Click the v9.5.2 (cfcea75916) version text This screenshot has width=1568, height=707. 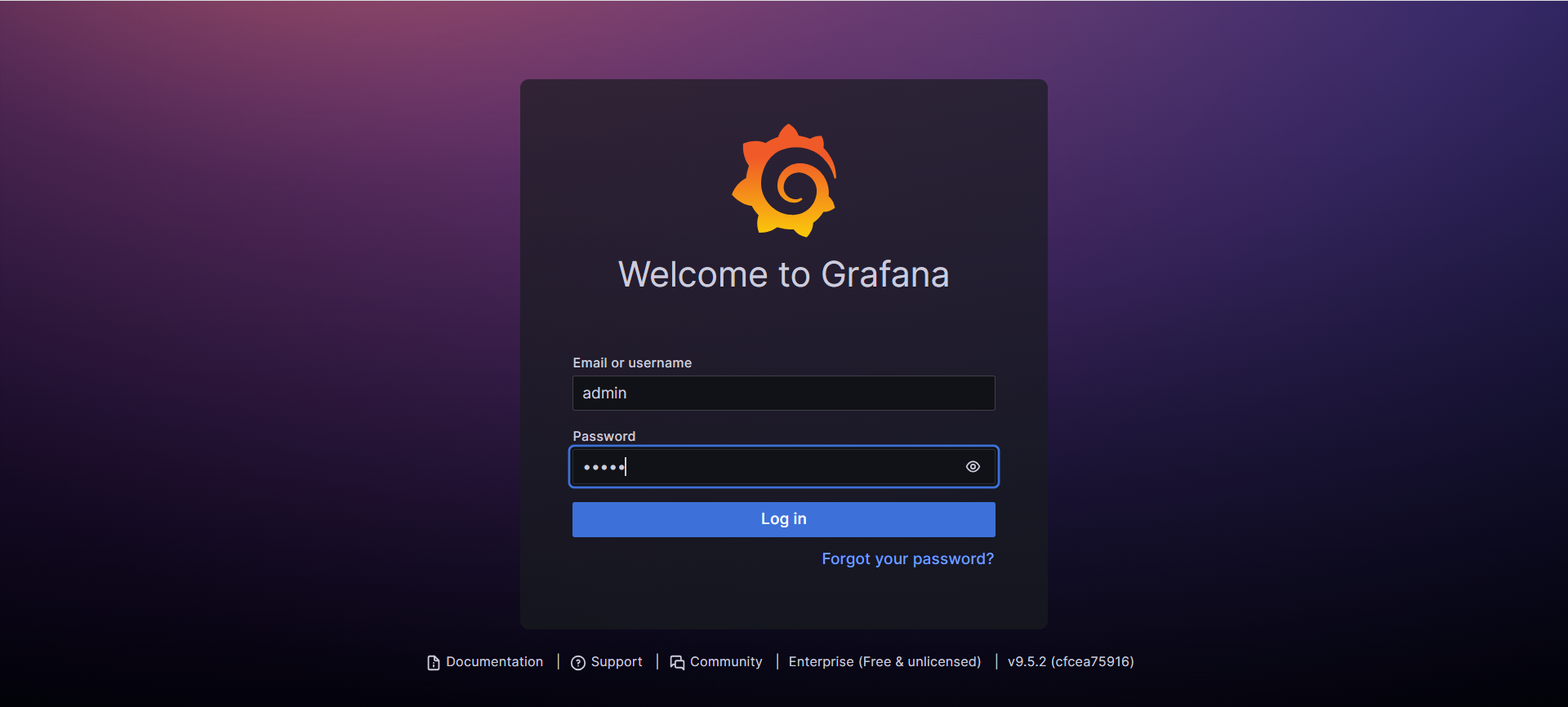tap(1071, 662)
